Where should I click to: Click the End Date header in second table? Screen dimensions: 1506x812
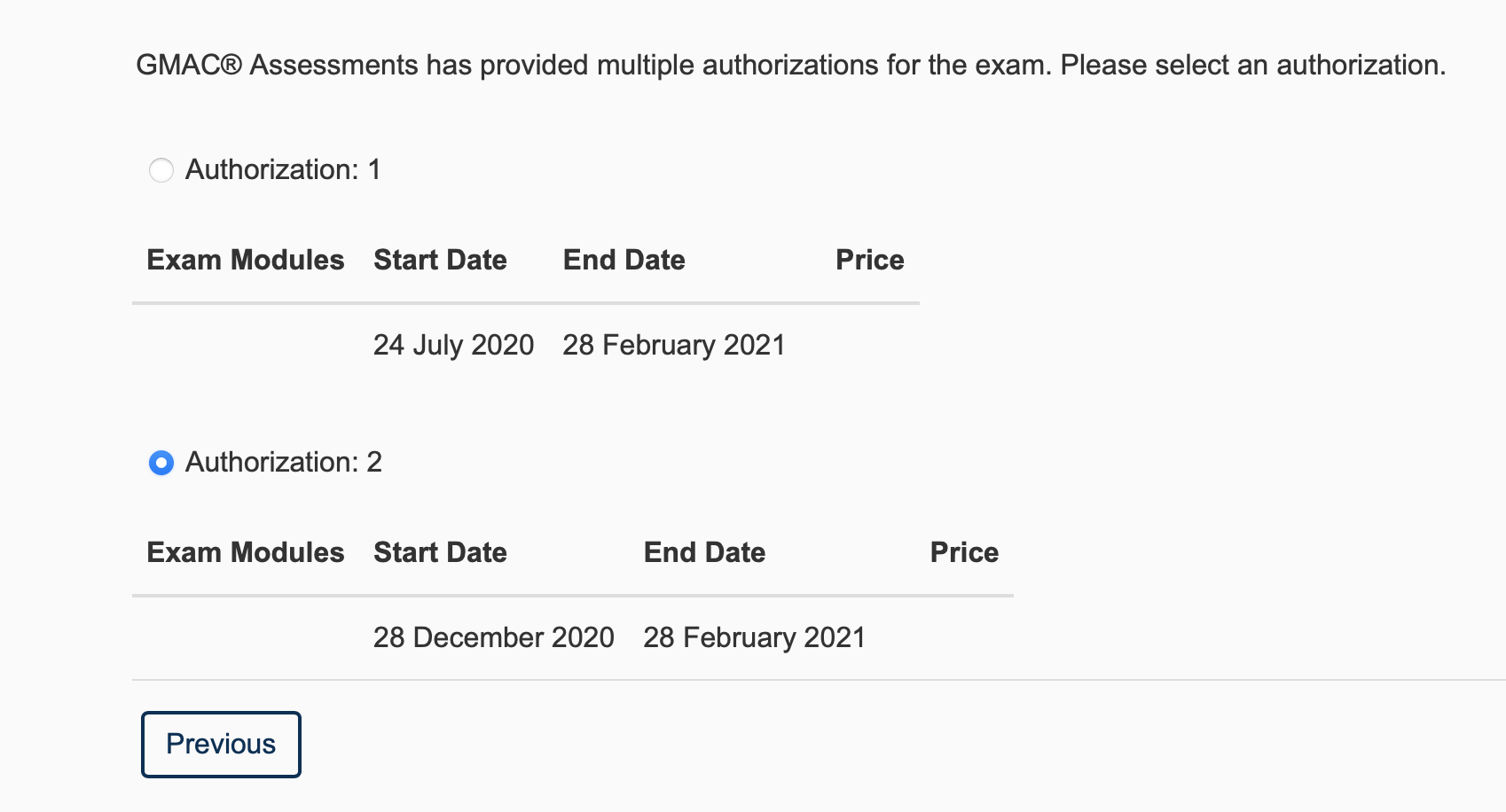click(x=705, y=551)
